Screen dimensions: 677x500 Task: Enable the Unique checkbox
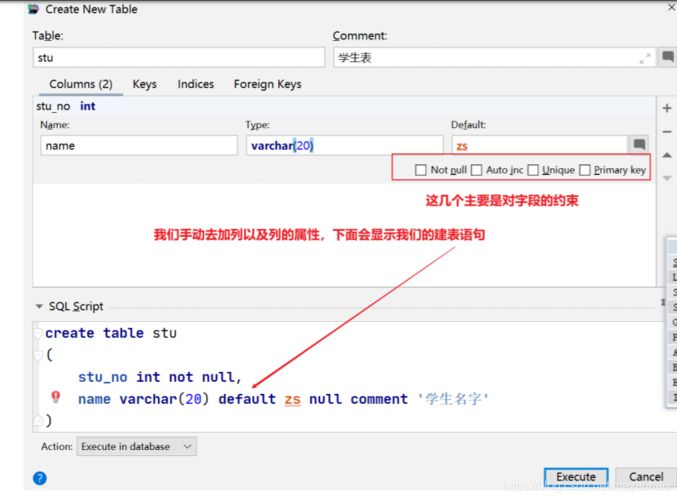click(x=533, y=170)
